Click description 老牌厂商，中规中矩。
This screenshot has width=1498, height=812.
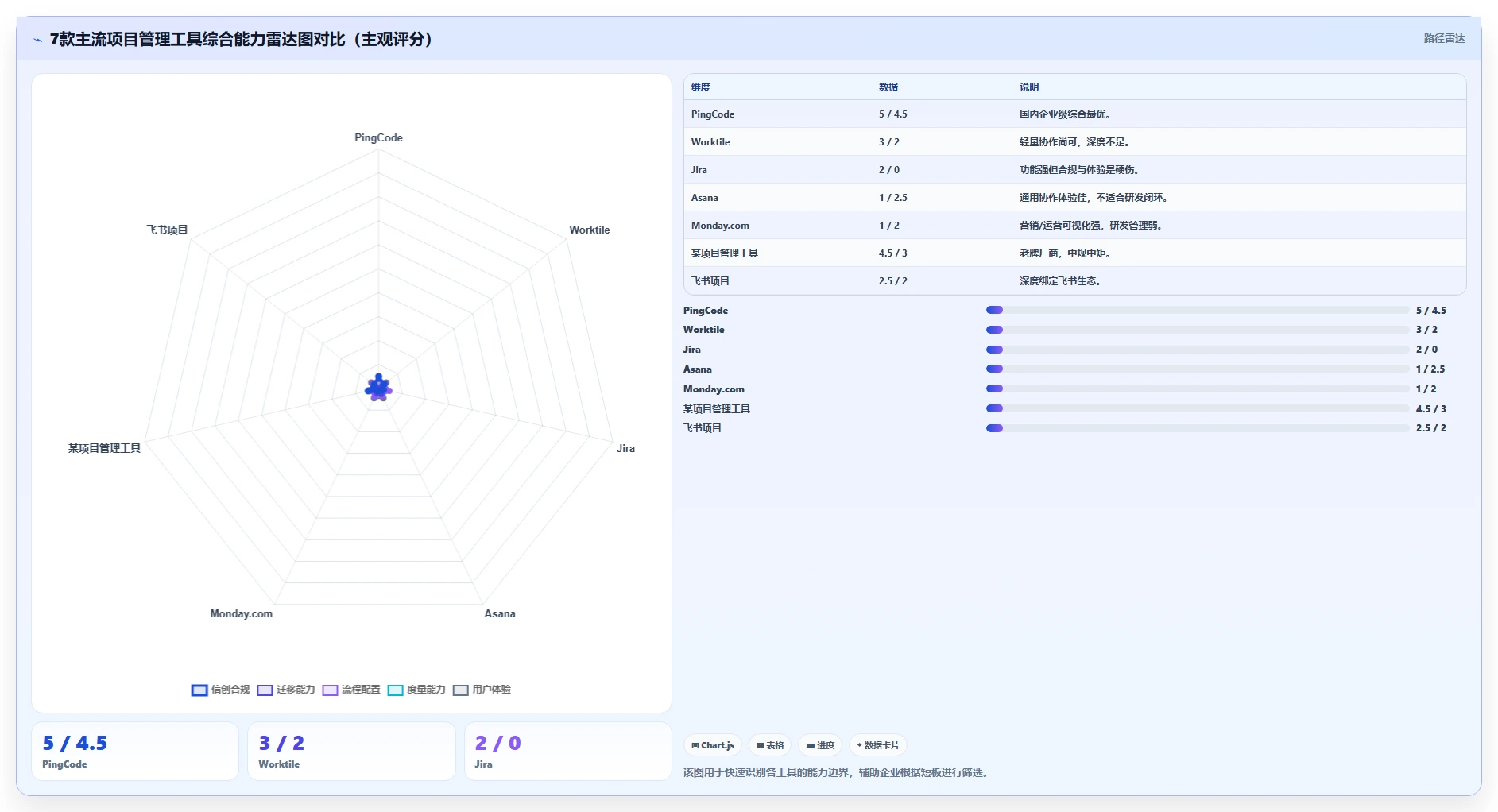pos(1066,253)
